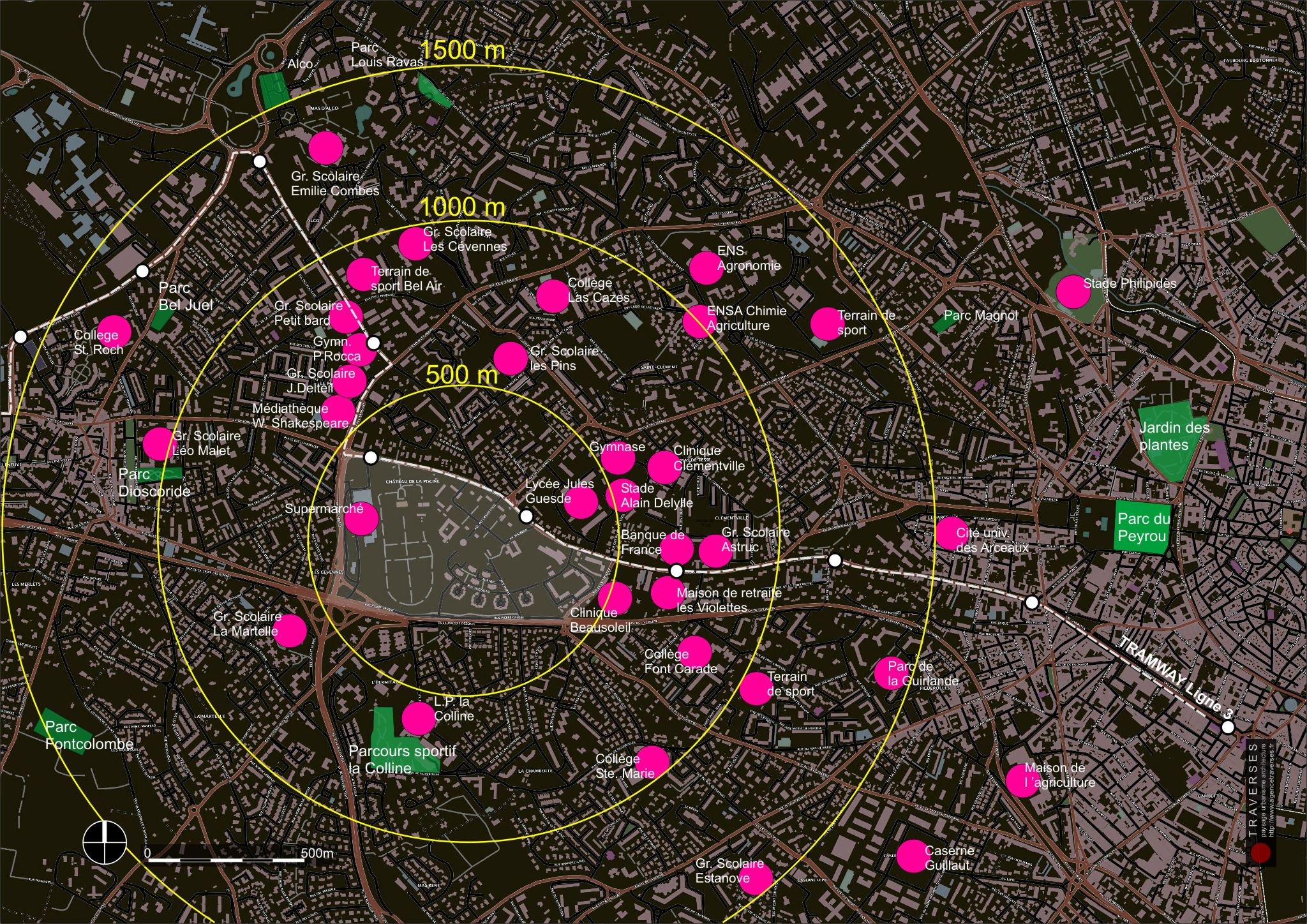
Task: Select the Gr. Scolaire les Pins dot
Action: click(511, 359)
